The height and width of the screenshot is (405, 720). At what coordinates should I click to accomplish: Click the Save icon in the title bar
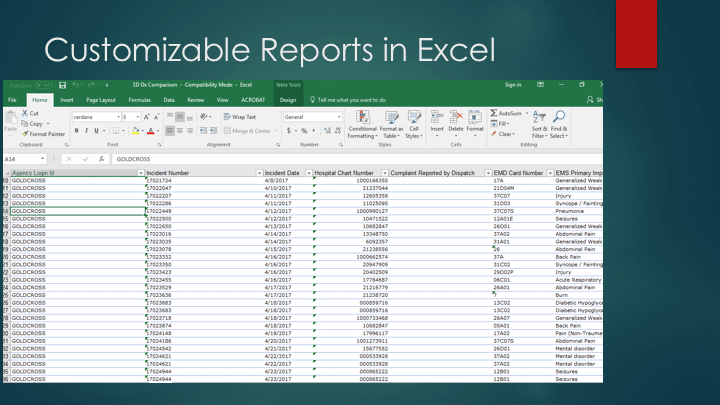[62, 86]
